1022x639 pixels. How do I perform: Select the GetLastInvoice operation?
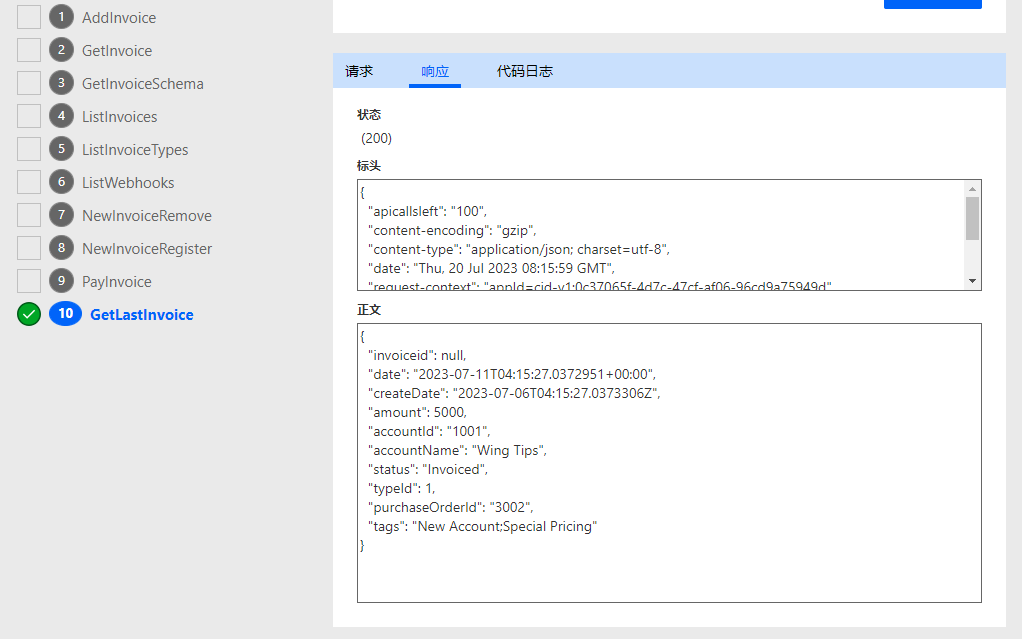(141, 315)
